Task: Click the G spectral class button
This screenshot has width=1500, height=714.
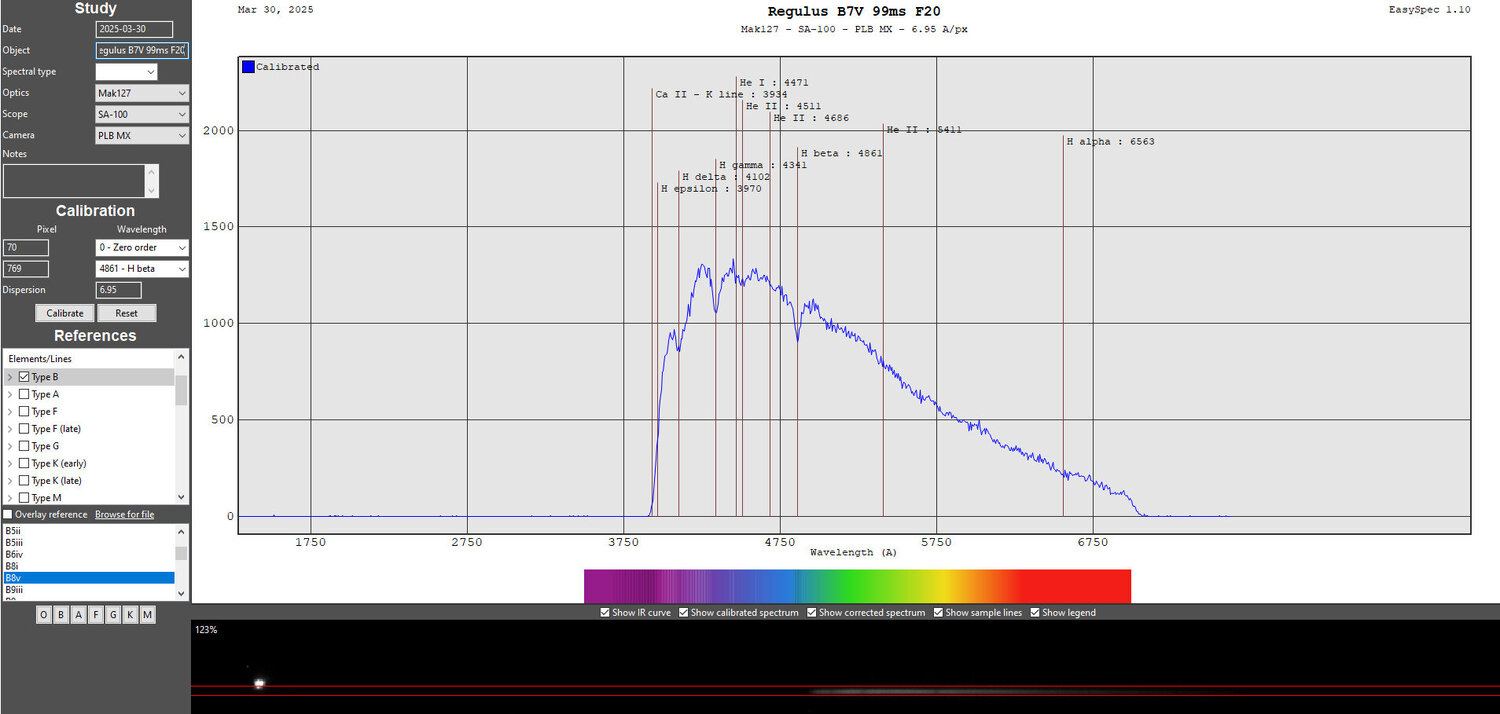Action: tap(113, 615)
